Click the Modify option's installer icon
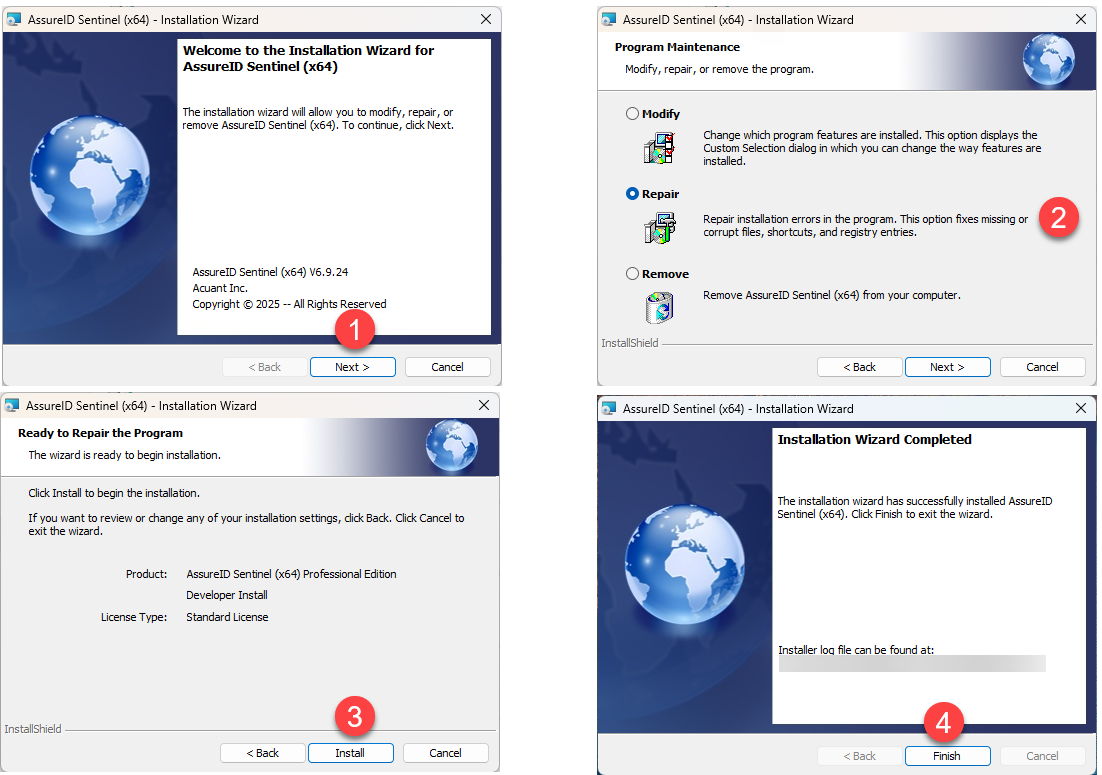 [x=659, y=148]
